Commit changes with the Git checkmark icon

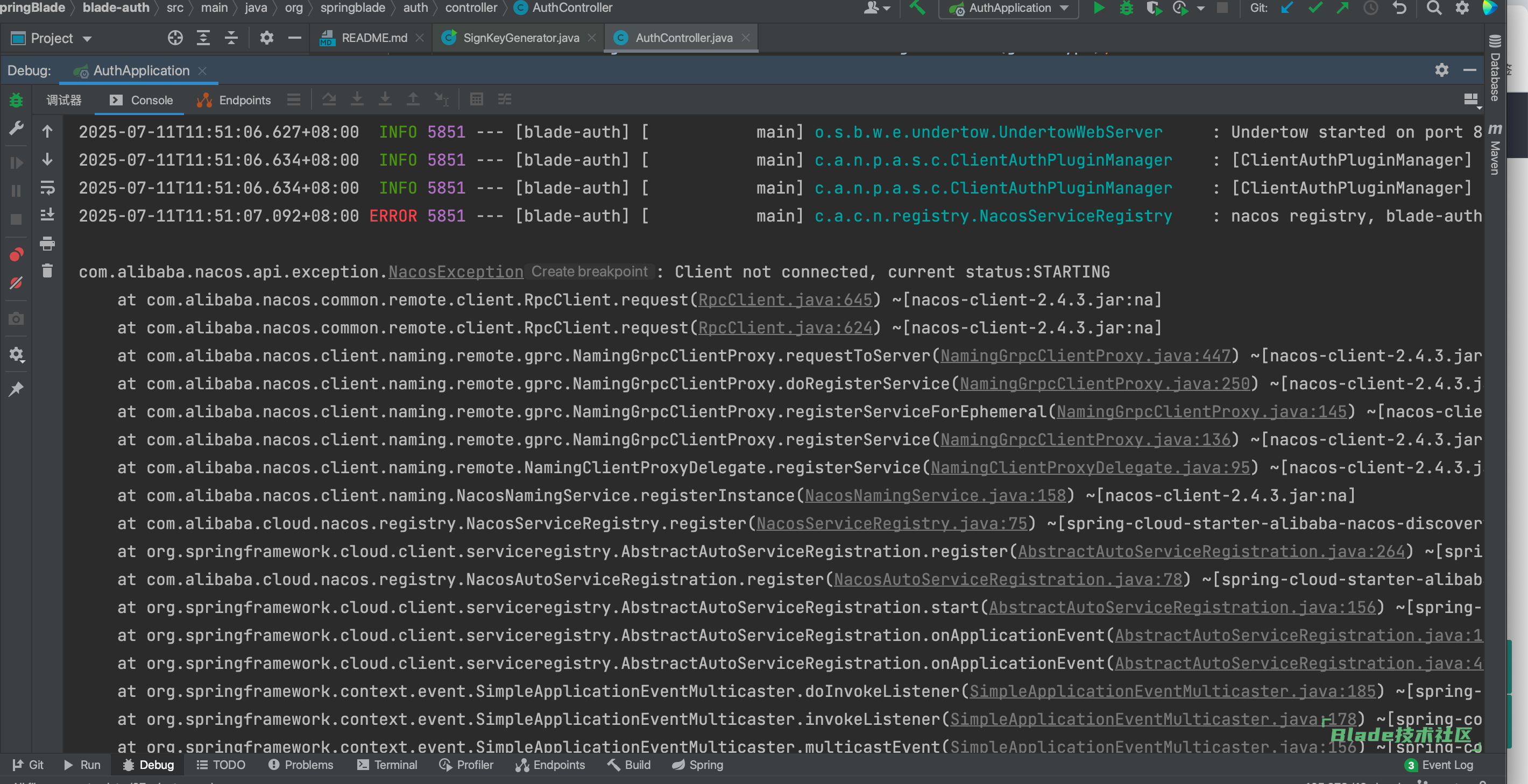coord(1315,8)
